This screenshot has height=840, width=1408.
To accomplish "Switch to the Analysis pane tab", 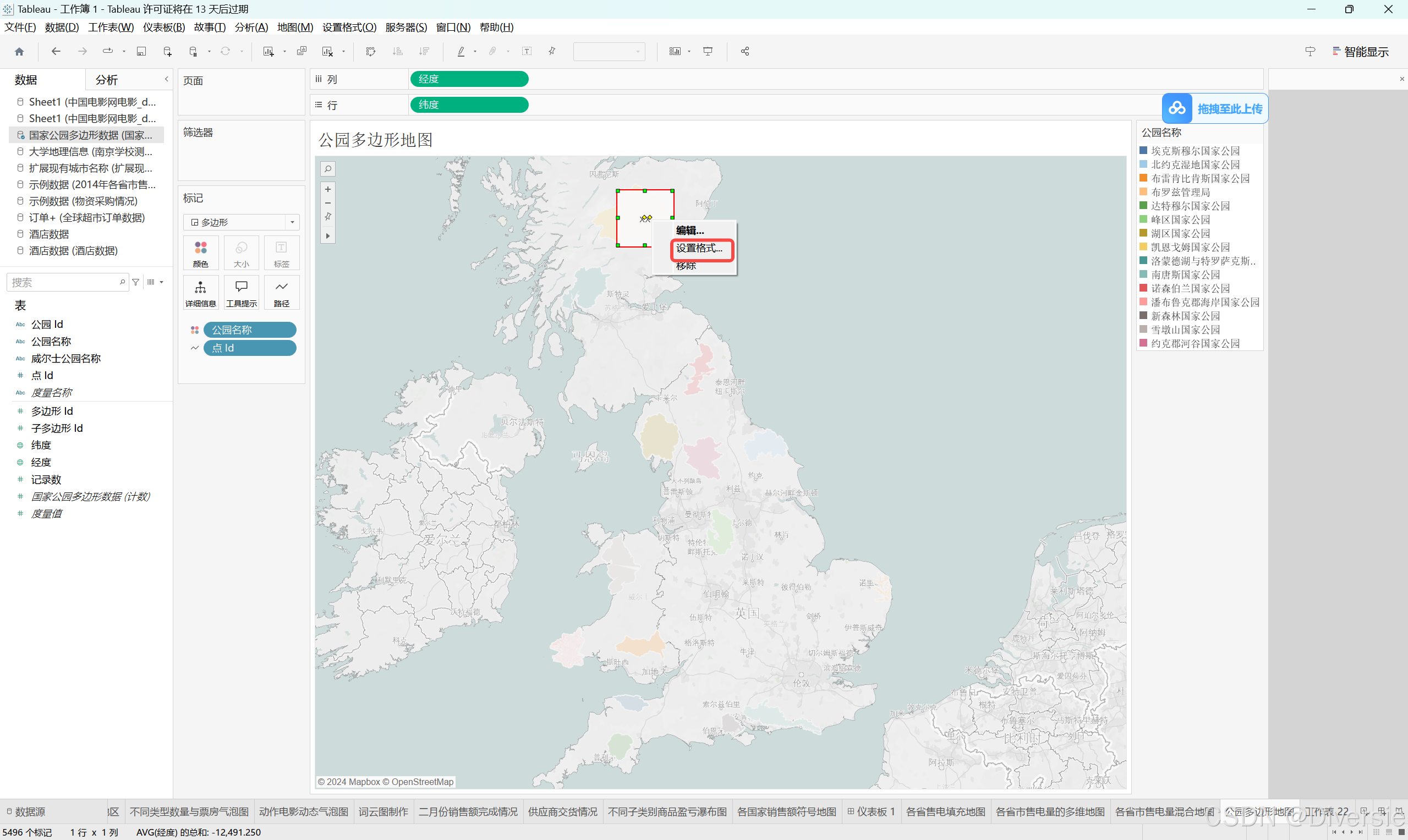I will (106, 80).
